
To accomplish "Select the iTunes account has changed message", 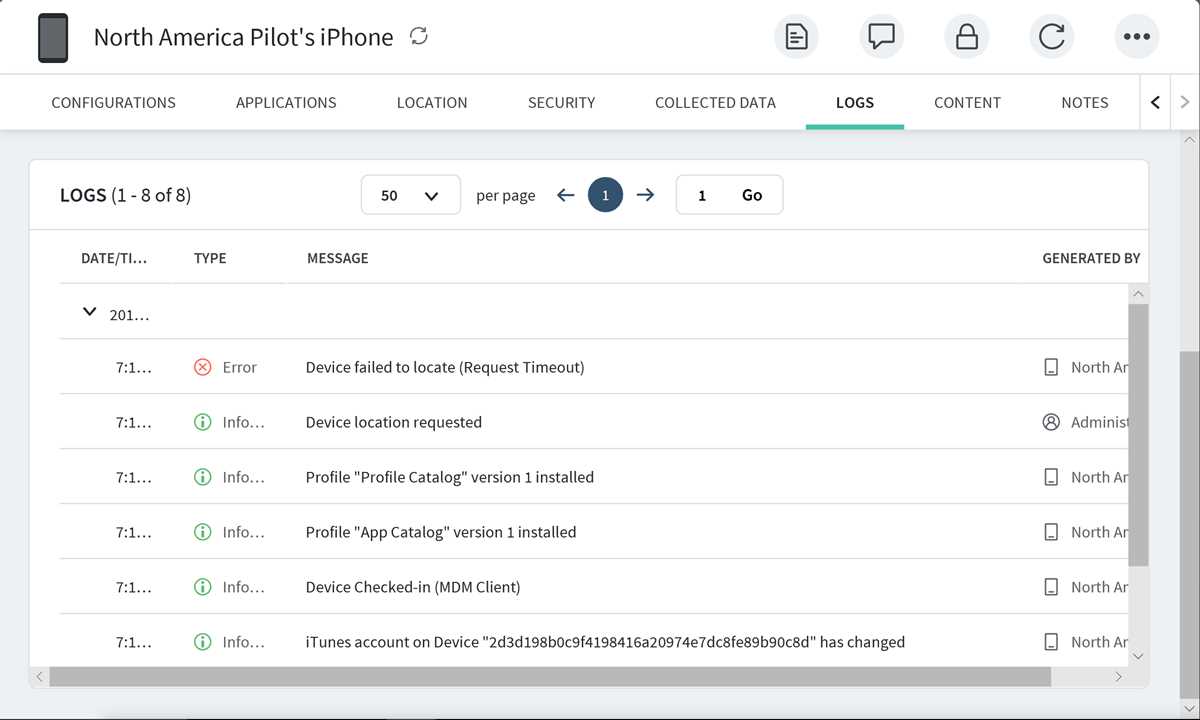I will [x=605, y=642].
